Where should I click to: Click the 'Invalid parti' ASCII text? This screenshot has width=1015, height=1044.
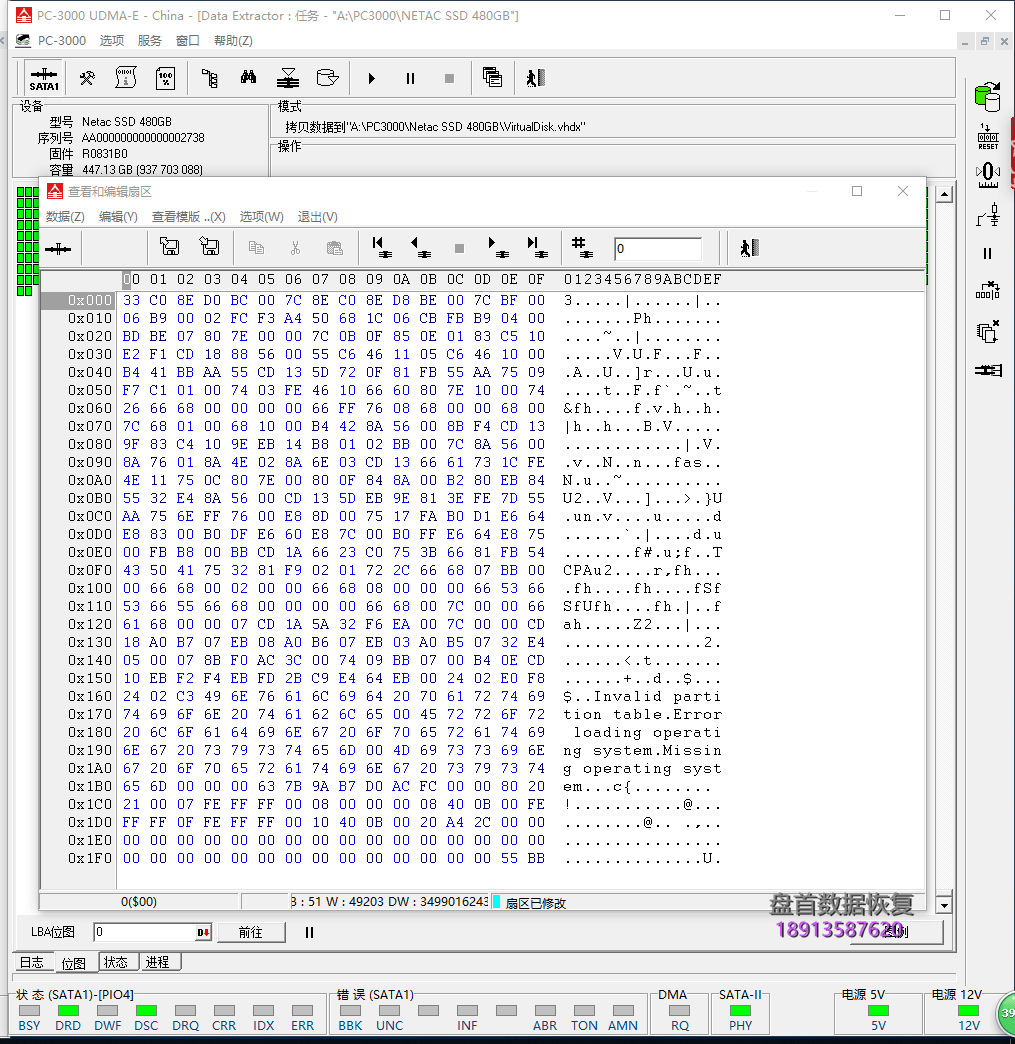point(657,696)
